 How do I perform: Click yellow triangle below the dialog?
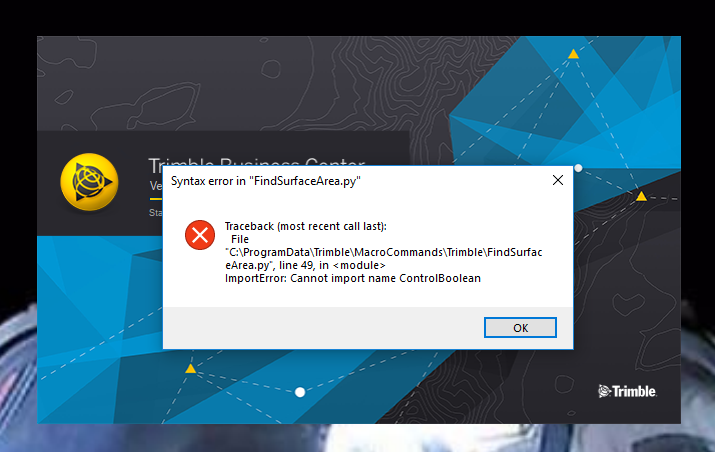[x=191, y=368]
